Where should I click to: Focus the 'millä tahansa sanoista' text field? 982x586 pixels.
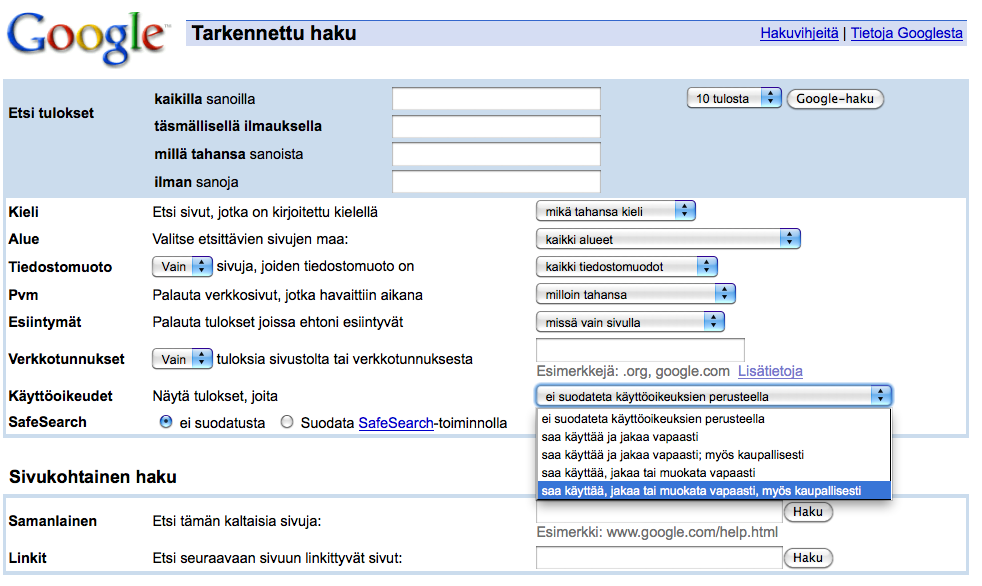pos(496,154)
